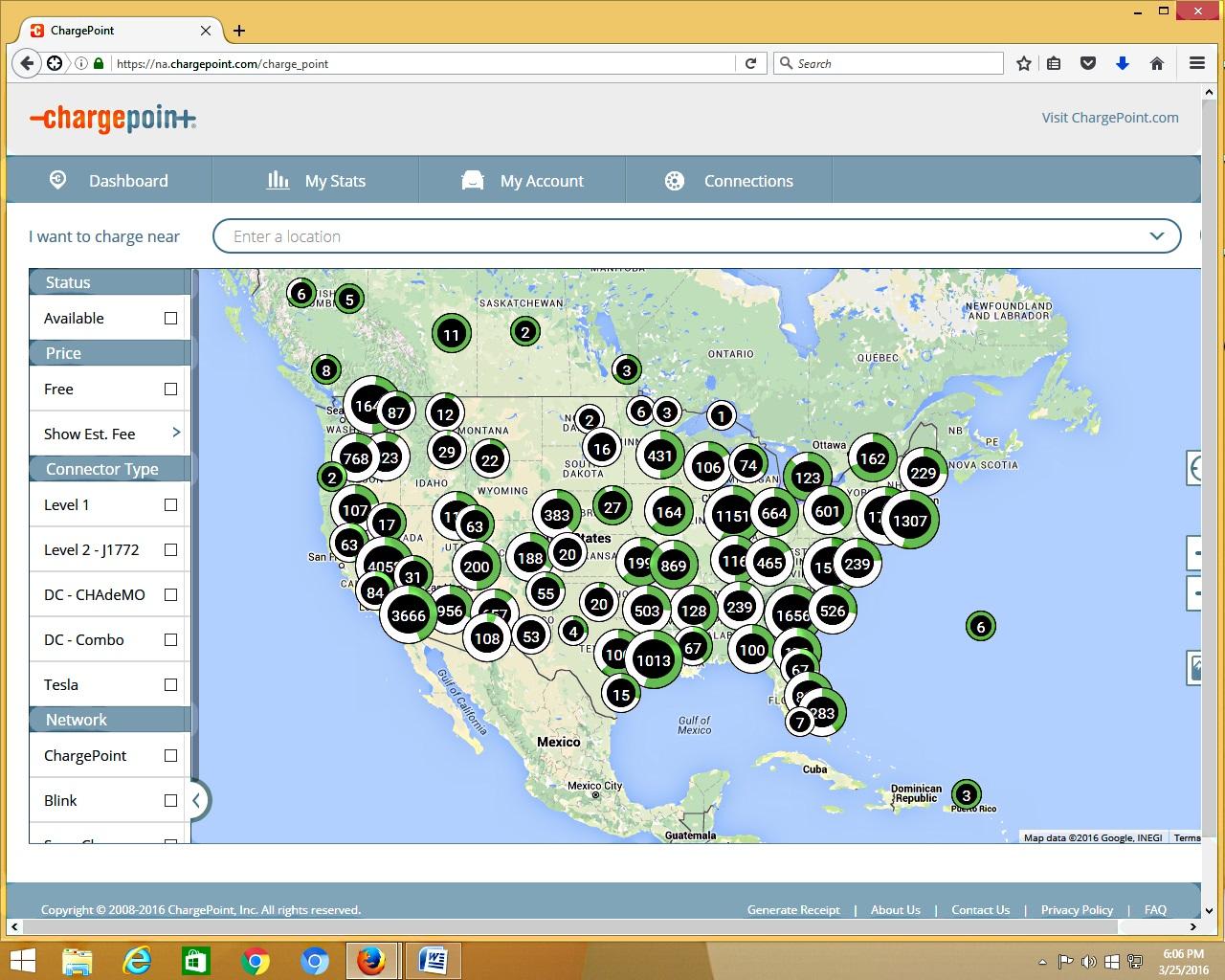This screenshot has width=1225, height=980.
Task: Check the DC - Combo checkbox
Action: (x=170, y=640)
